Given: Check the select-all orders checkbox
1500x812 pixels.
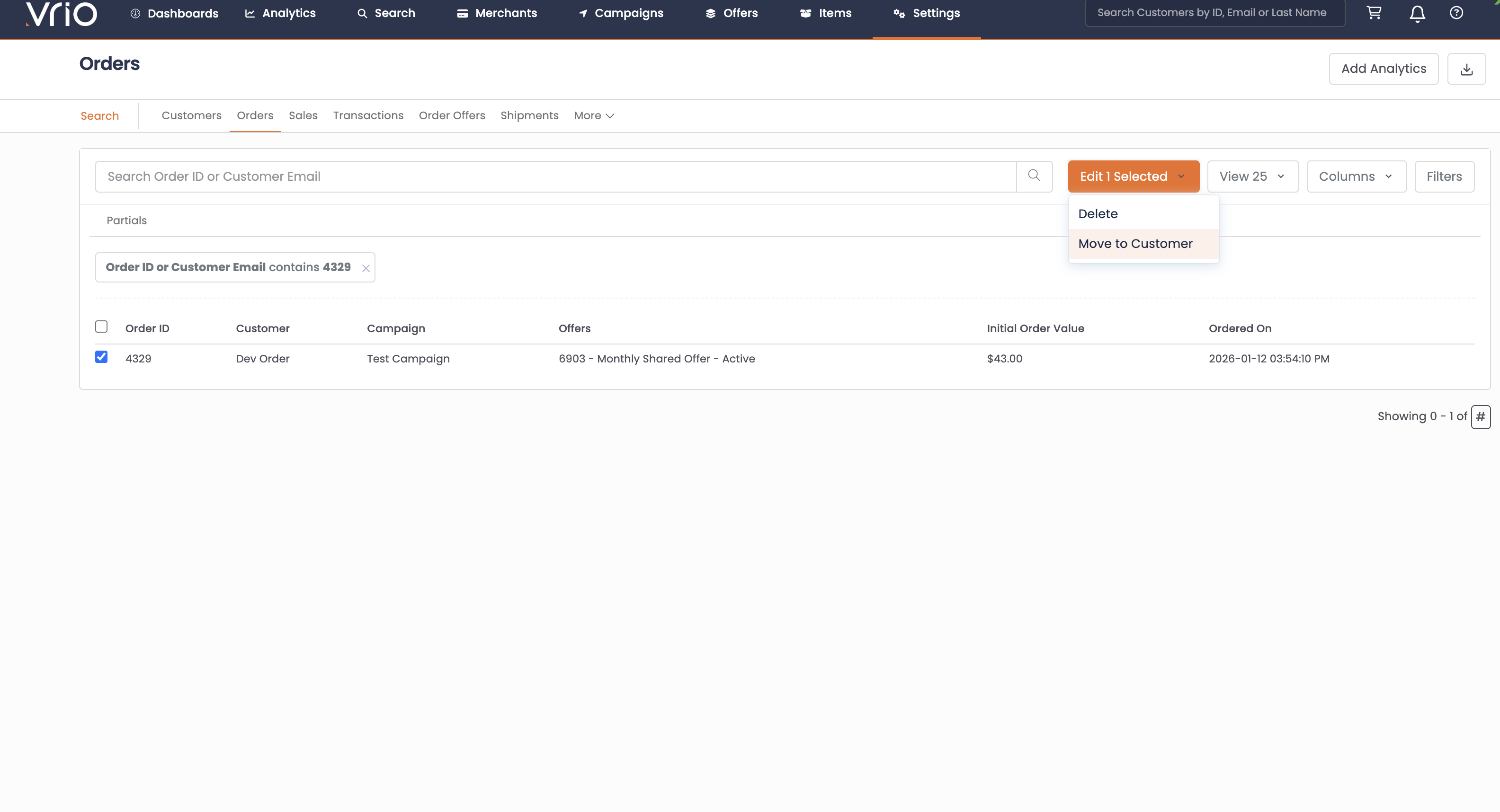Looking at the screenshot, I should 101,327.
